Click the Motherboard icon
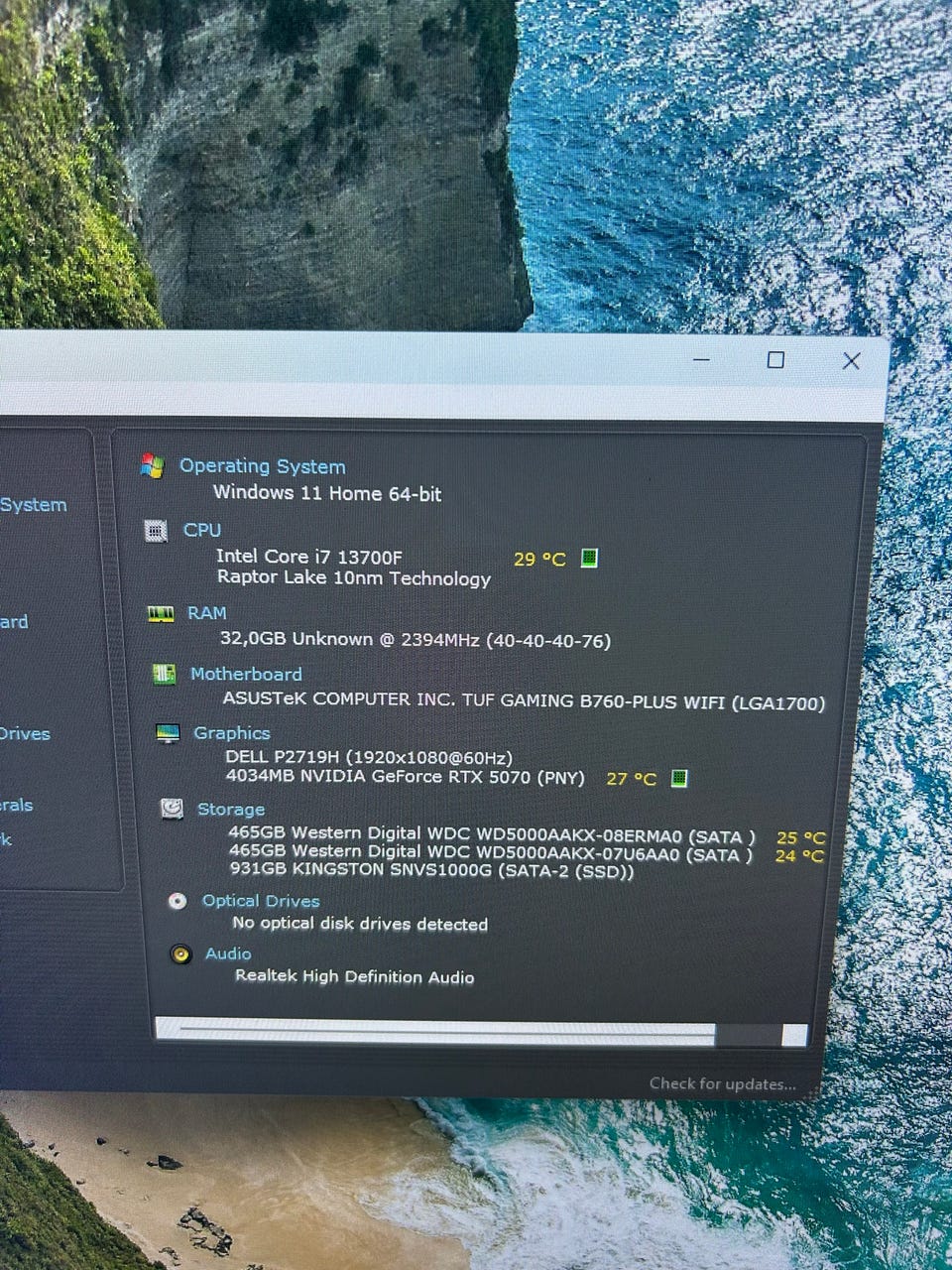 (x=164, y=675)
